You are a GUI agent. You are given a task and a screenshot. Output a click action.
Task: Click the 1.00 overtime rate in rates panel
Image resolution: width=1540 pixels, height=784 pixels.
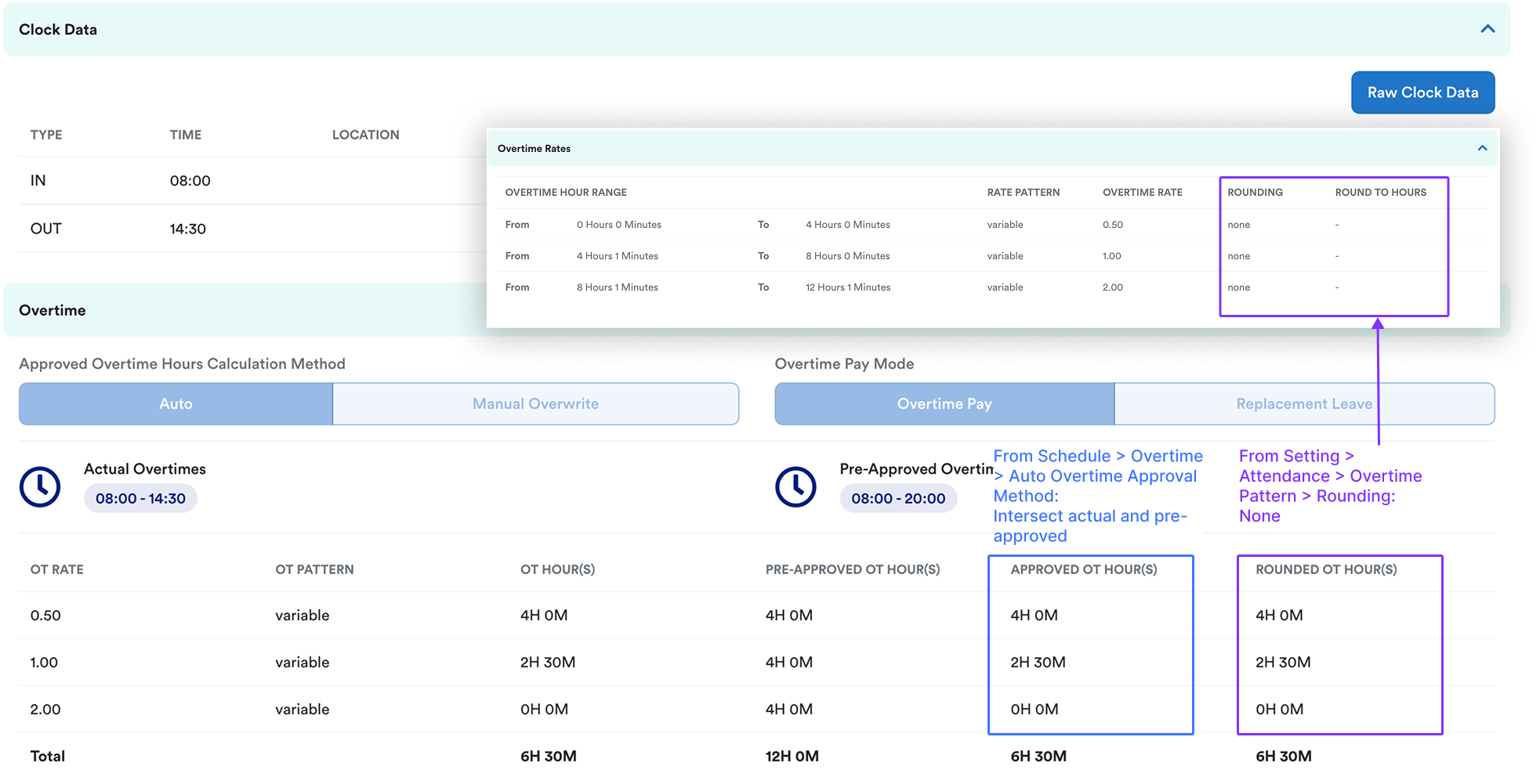pos(1112,256)
